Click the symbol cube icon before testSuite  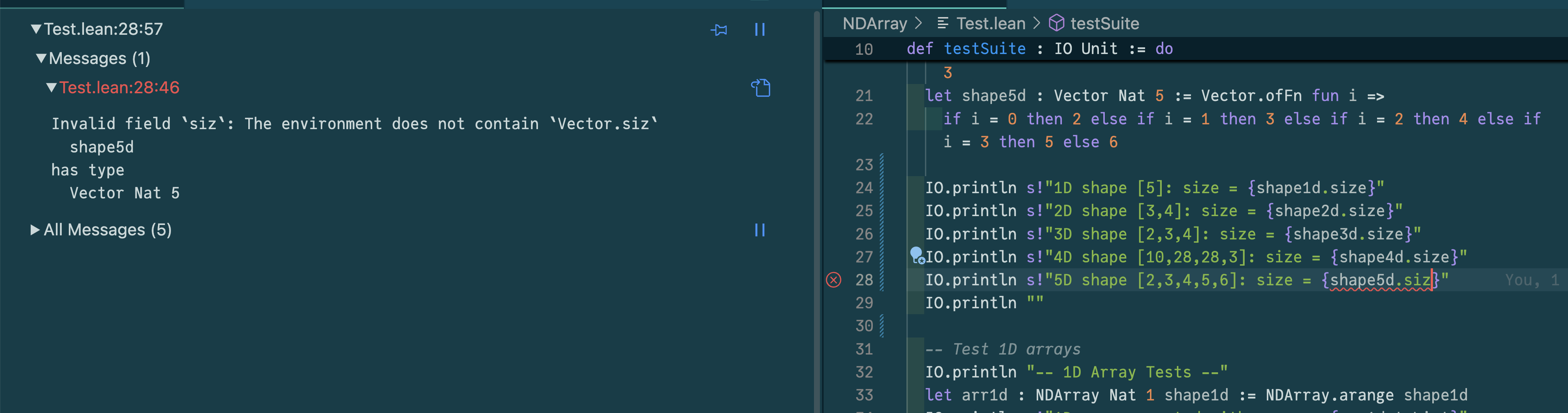pyautogui.click(x=1057, y=23)
